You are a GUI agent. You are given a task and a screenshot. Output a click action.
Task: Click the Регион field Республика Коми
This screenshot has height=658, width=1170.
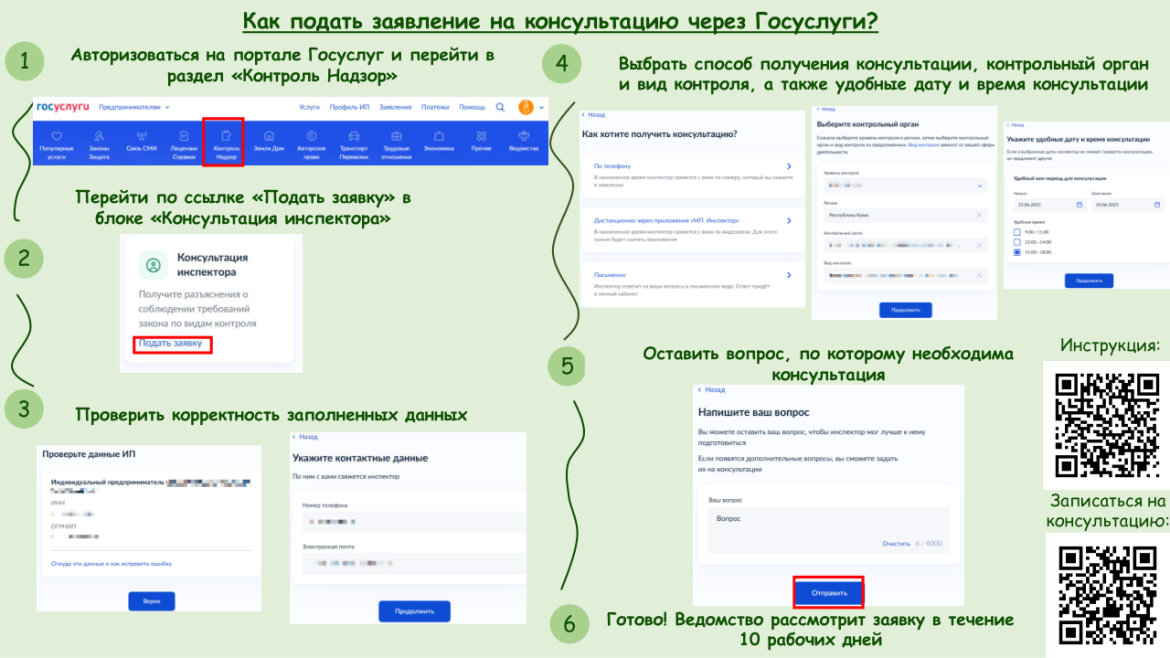tap(905, 215)
